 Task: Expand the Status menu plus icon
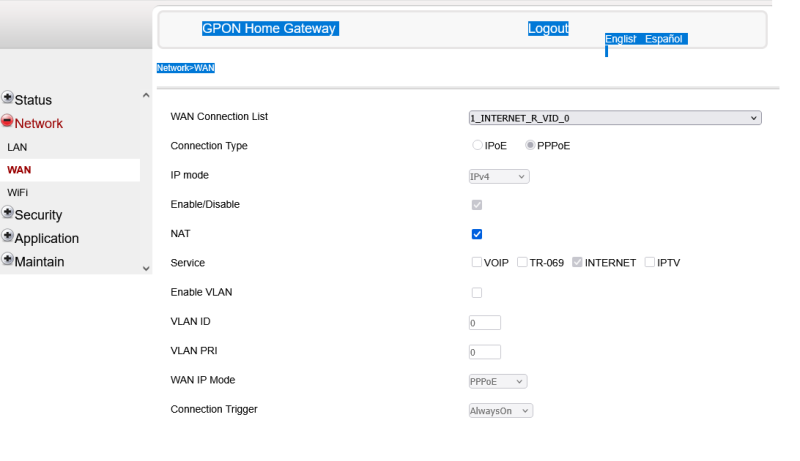(7, 97)
